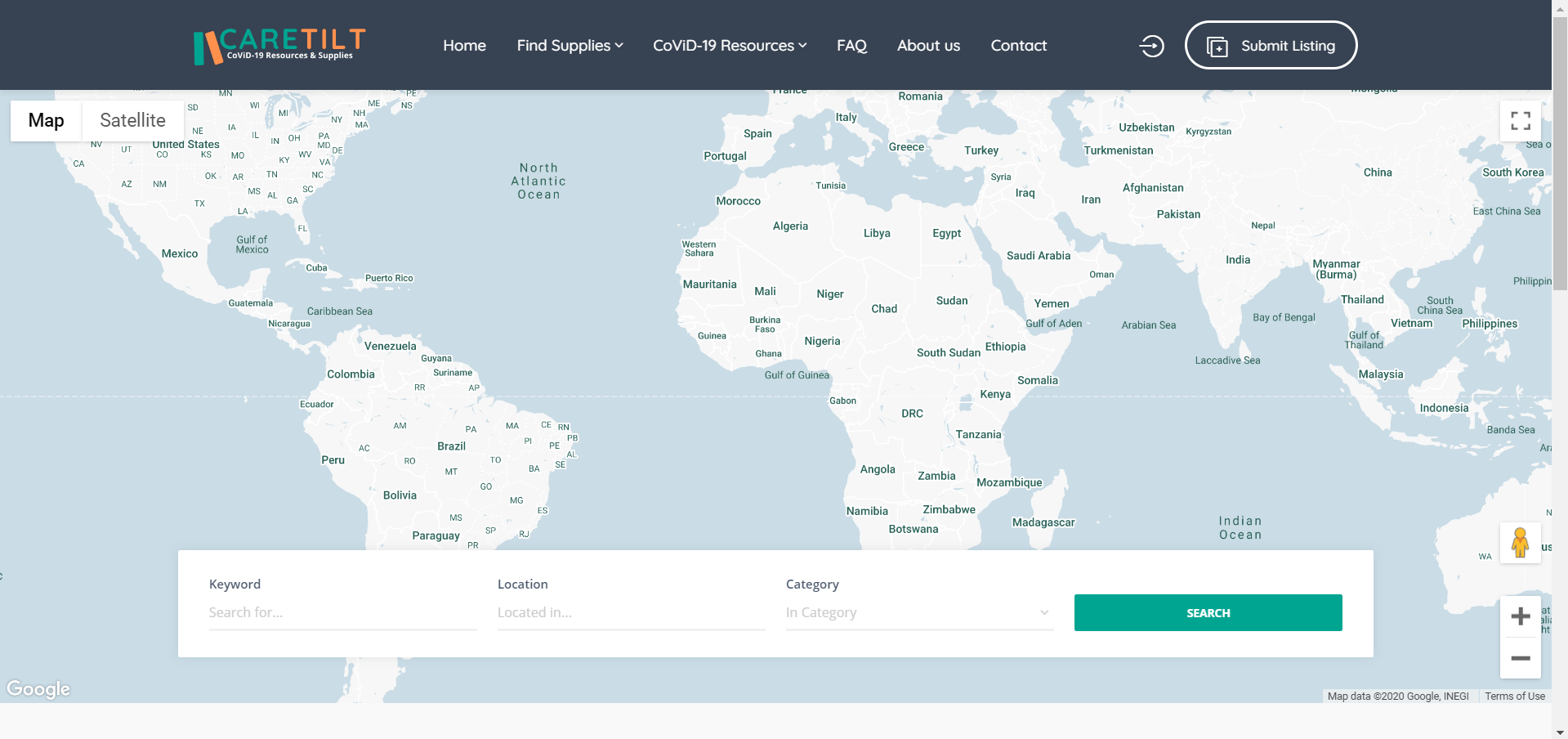
Task: Open the FAQ page
Action: tap(851, 46)
